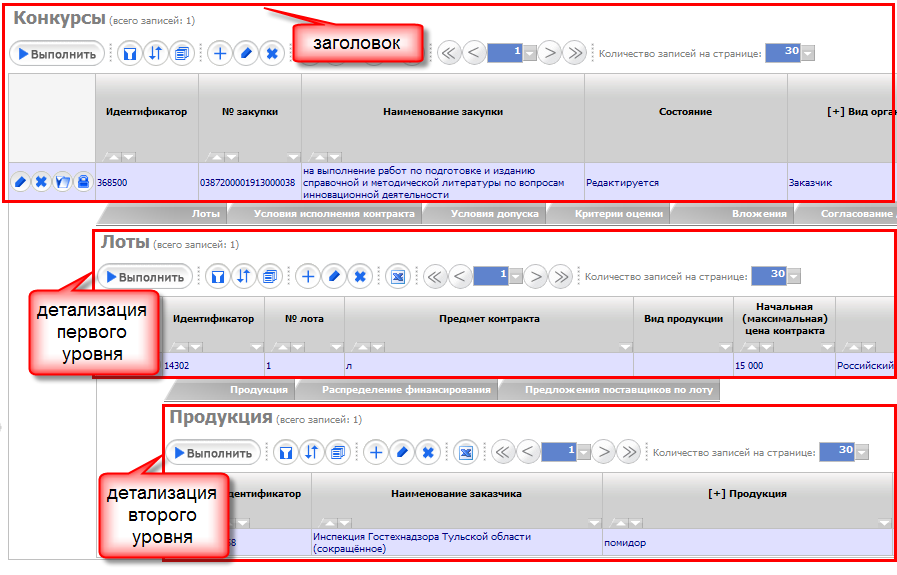
Task: Click pencil edit icon in 368500 row
Action: click(x=19, y=182)
